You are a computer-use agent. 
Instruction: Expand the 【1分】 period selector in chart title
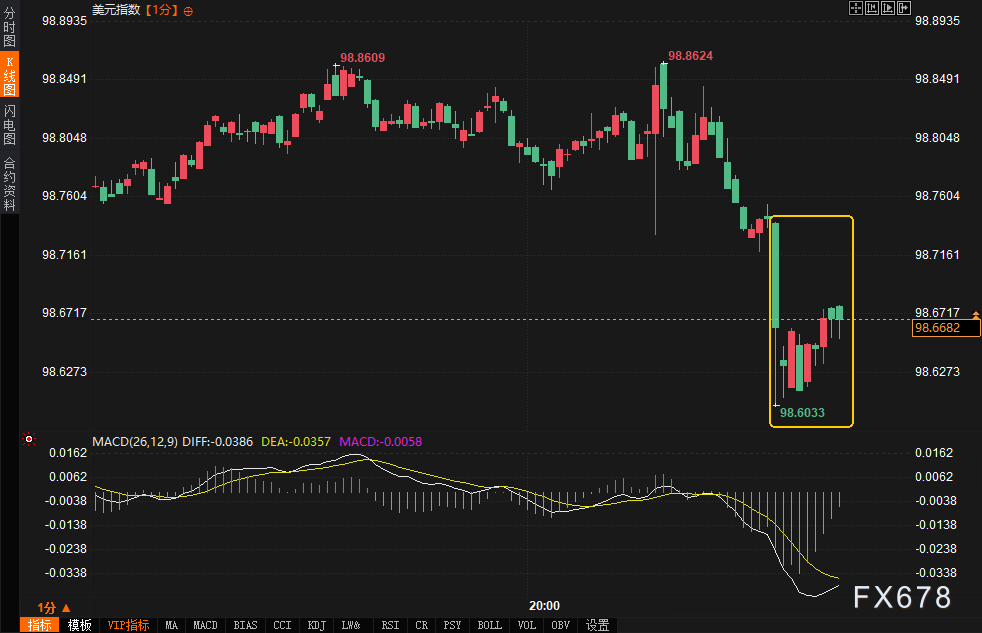click(162, 10)
